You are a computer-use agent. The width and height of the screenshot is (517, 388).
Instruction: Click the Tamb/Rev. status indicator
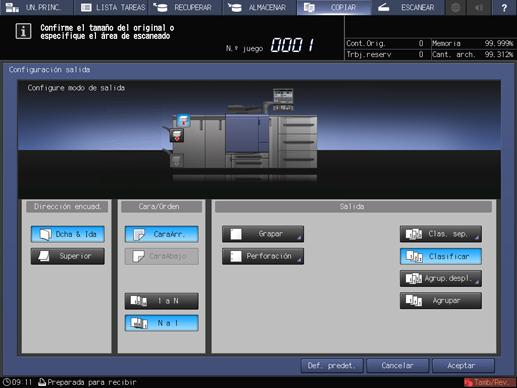coord(490,382)
